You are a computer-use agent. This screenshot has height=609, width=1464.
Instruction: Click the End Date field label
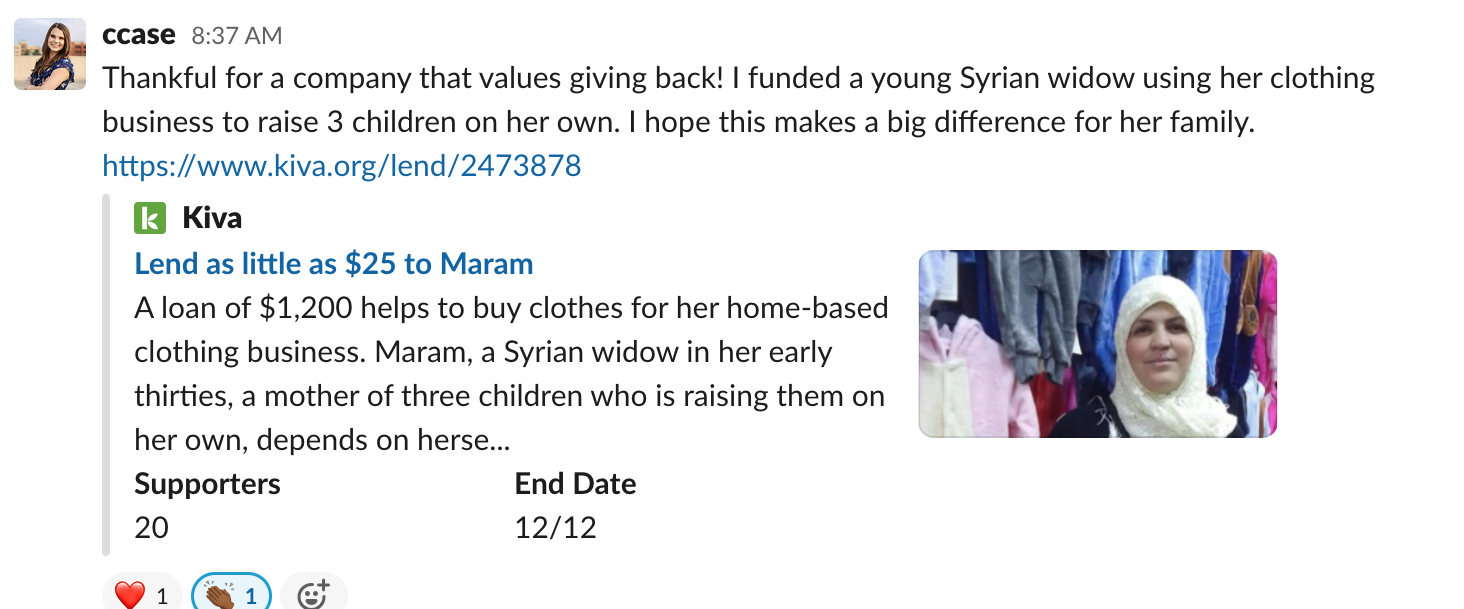click(x=575, y=484)
